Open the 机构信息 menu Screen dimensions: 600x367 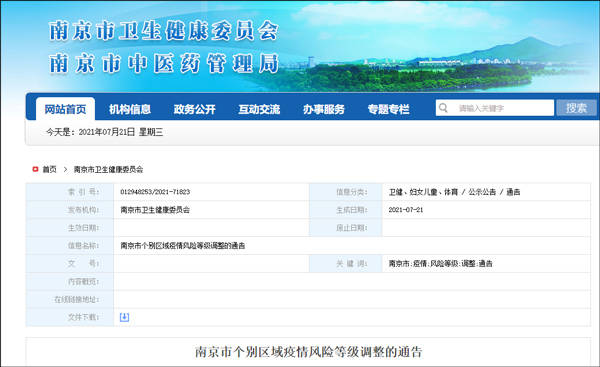[x=130, y=109]
